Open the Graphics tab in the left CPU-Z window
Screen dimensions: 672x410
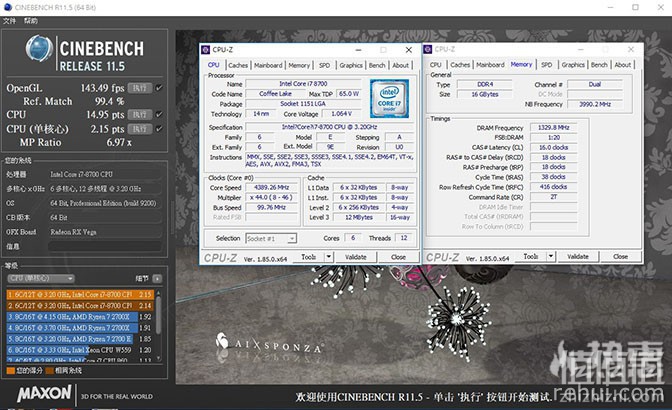click(x=351, y=65)
